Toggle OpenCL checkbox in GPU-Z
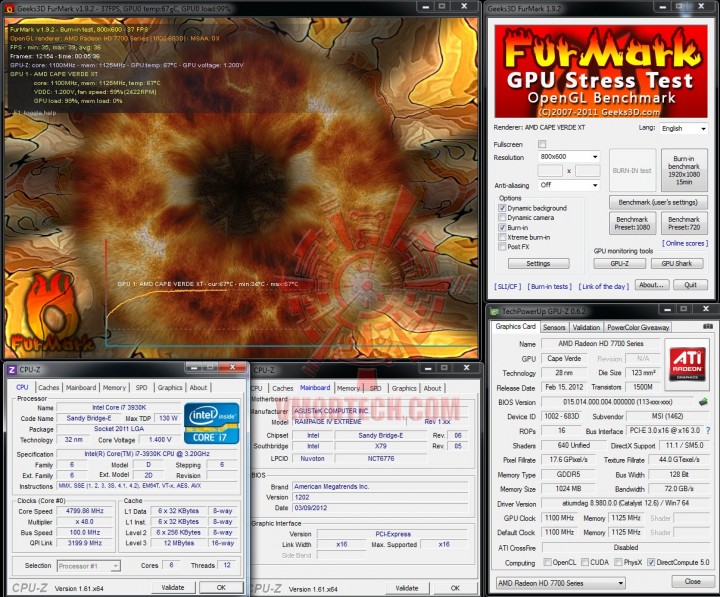This screenshot has width=720, height=597. coord(547,562)
